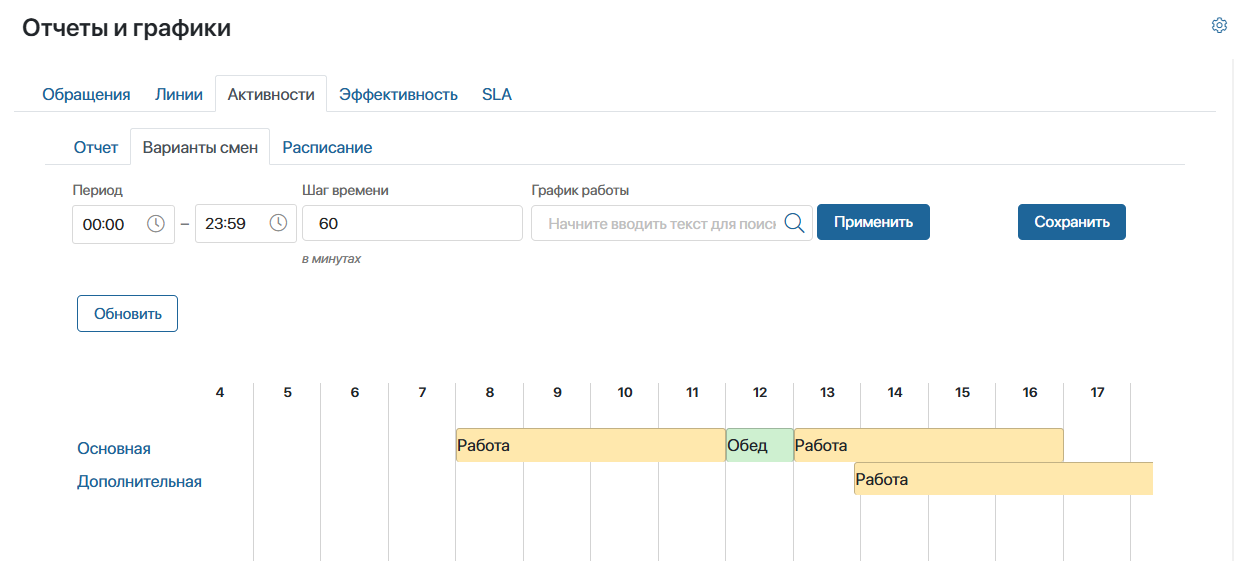Select the green Обед block

759,445
